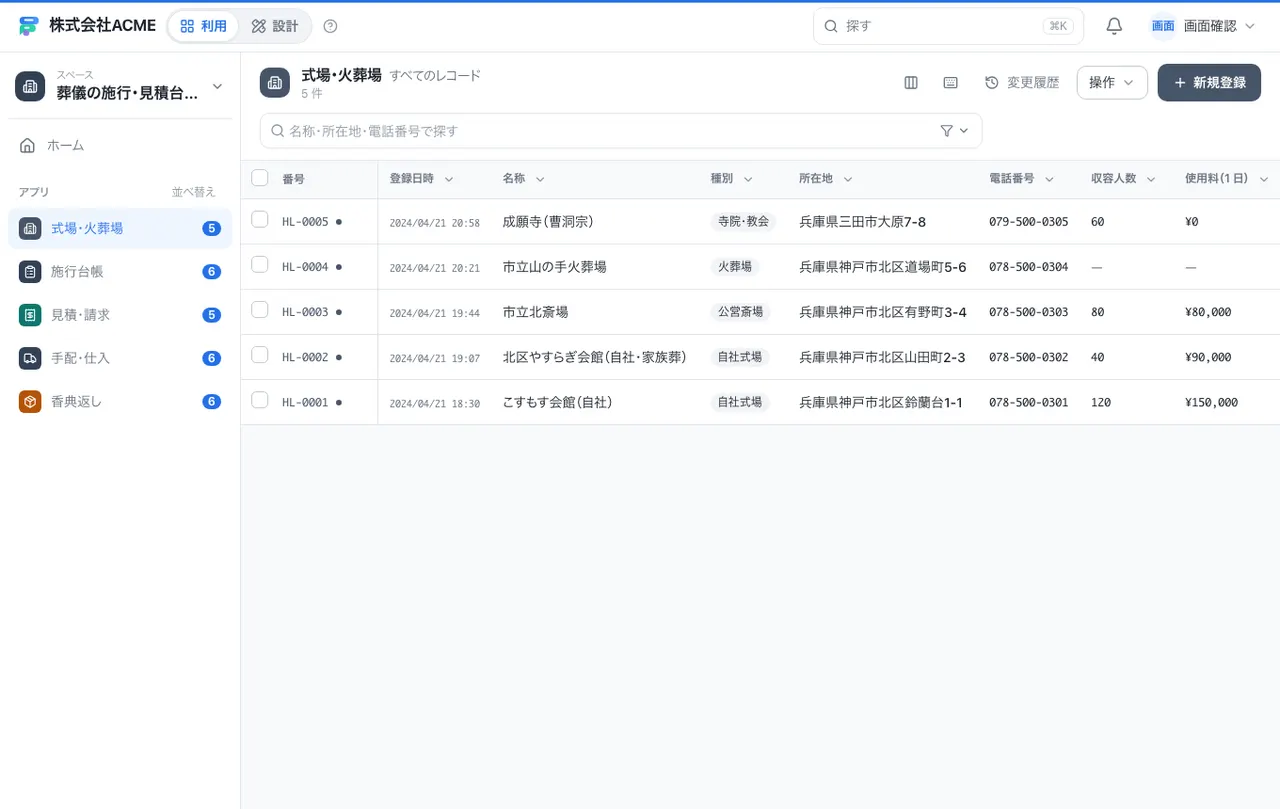The height and width of the screenshot is (809, 1280).
Task: Open 収容人数 column sort menu
Action: coord(1151,179)
